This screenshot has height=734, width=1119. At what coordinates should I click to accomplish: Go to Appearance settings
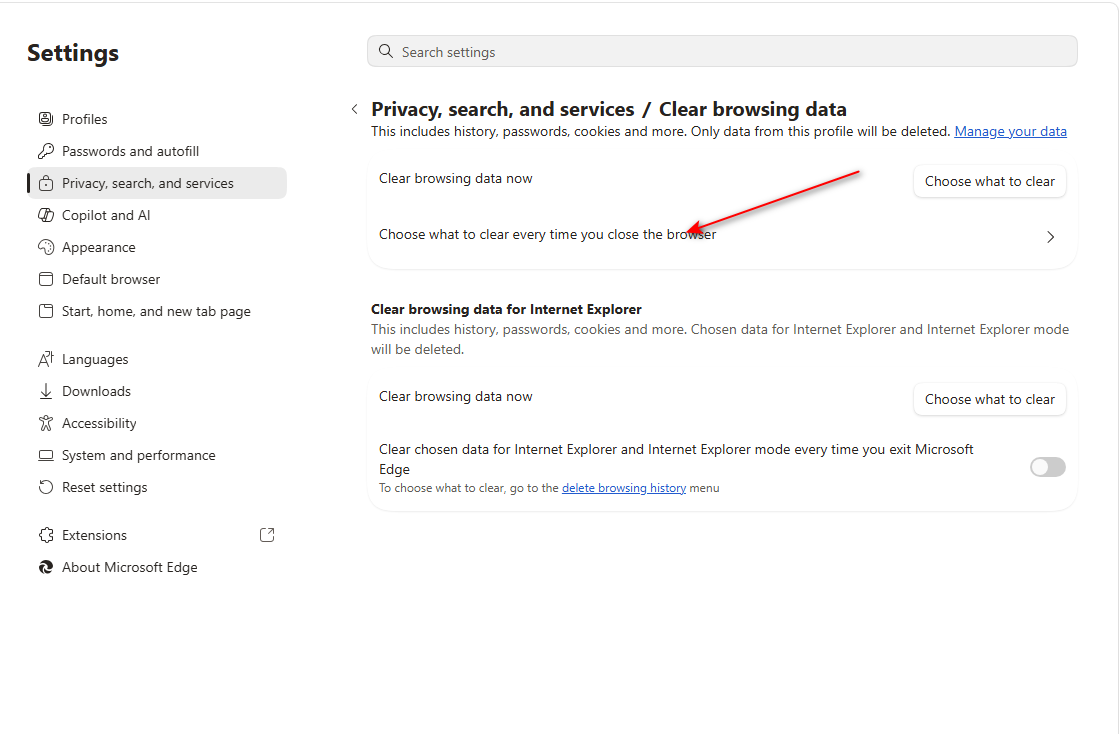[157, 248]
